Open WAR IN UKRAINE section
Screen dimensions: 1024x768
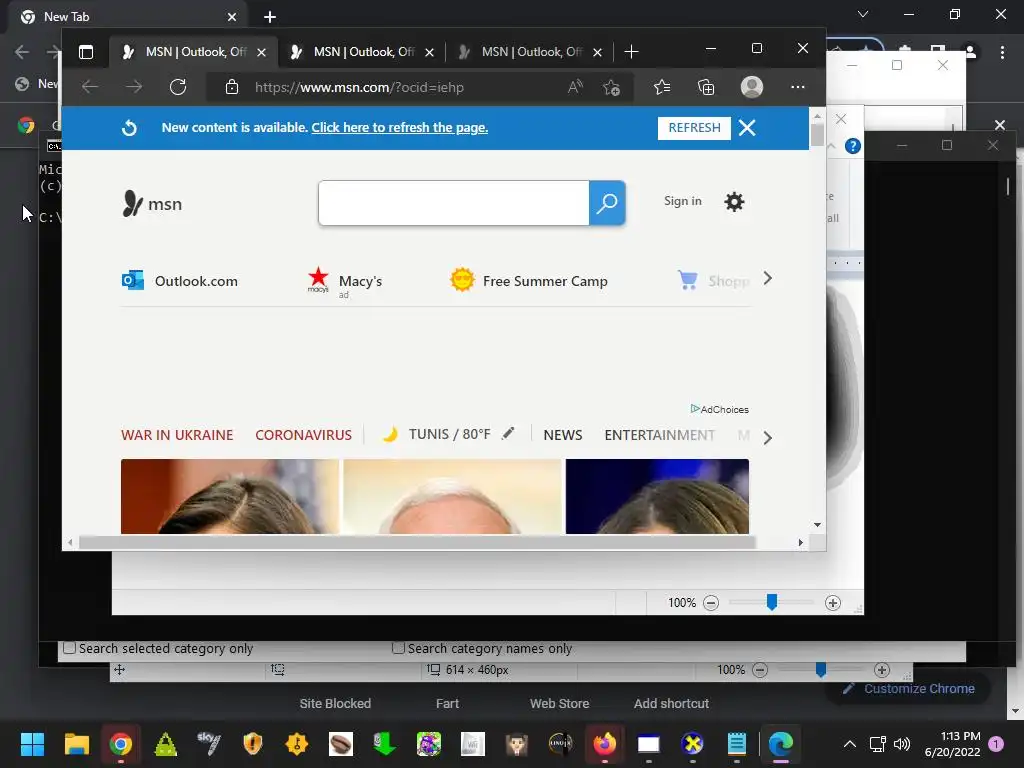click(x=177, y=435)
